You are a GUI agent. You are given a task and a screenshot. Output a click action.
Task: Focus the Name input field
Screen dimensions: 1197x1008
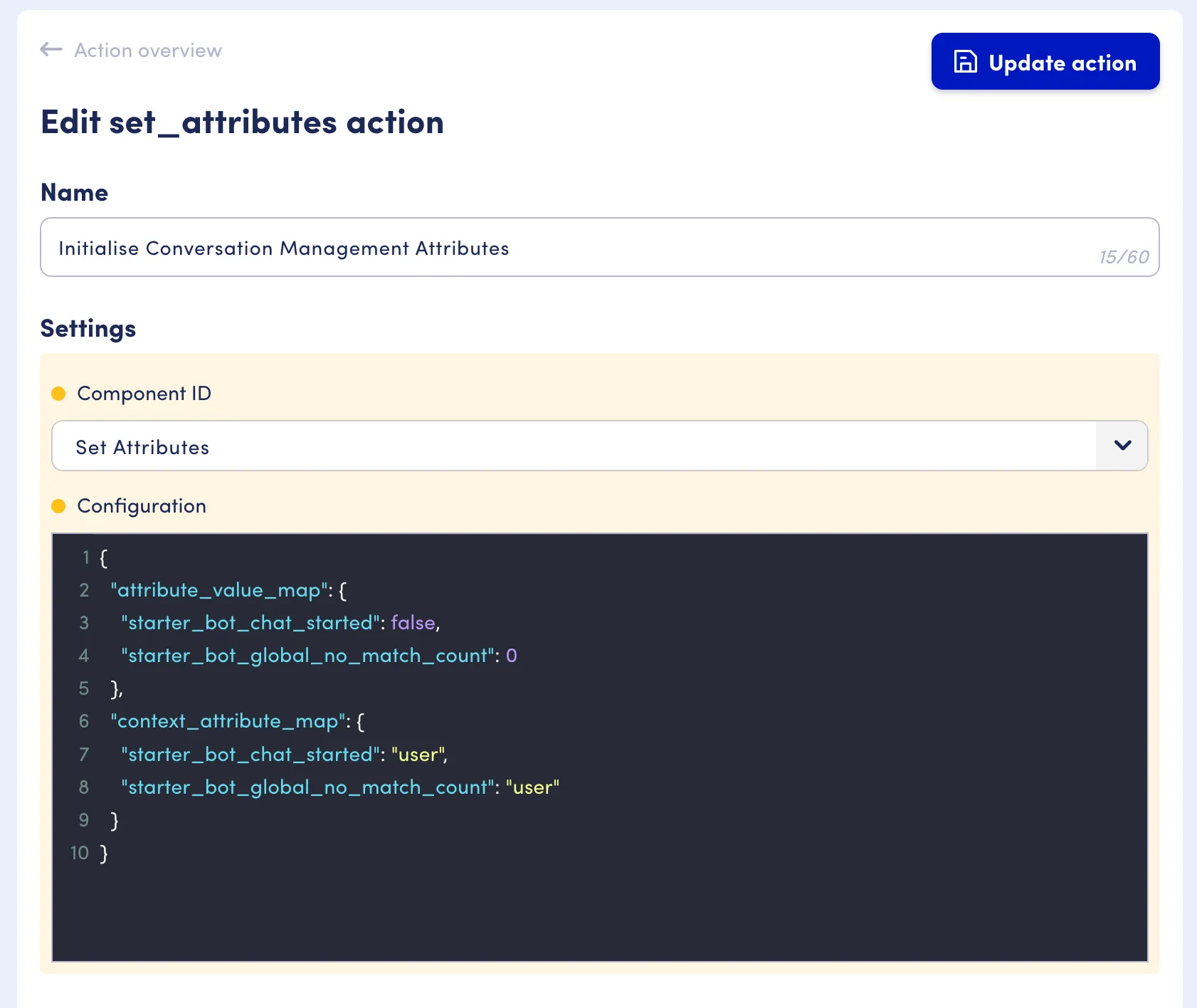[600, 247]
